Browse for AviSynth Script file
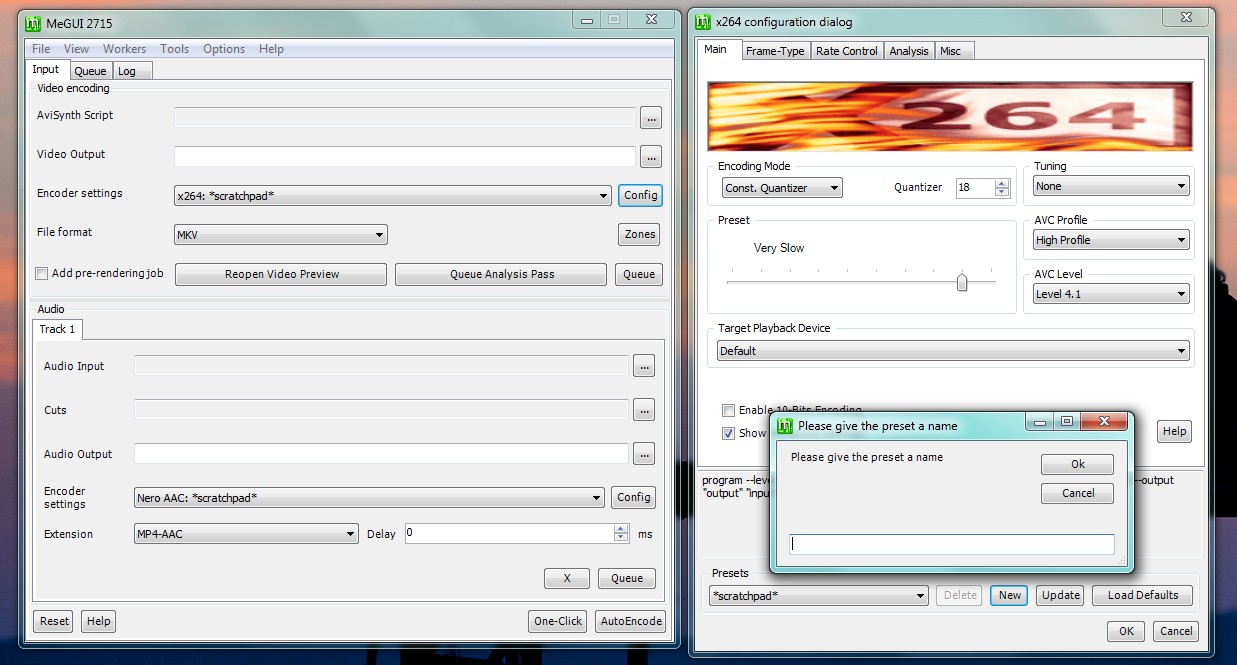 651,118
